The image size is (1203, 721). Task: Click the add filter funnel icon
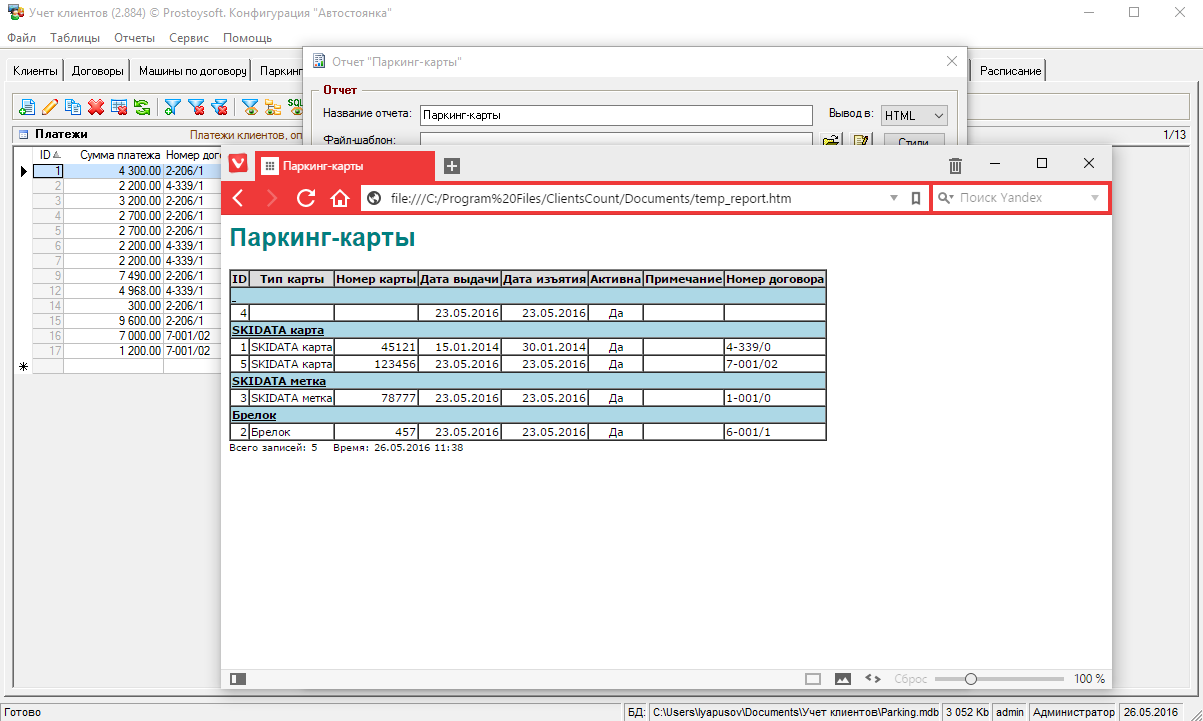coord(173,107)
